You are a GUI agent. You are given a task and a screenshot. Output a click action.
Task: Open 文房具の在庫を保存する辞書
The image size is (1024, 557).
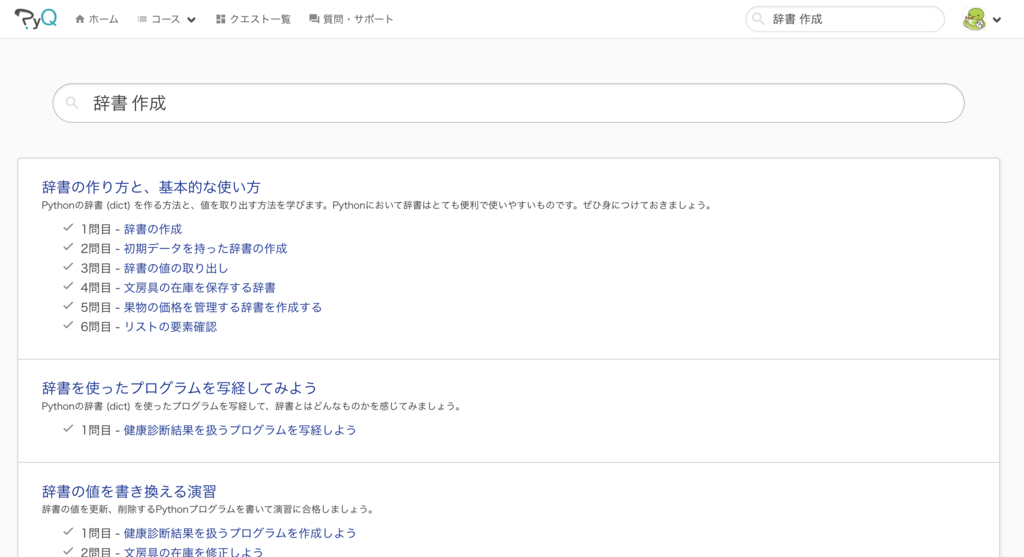coord(199,288)
